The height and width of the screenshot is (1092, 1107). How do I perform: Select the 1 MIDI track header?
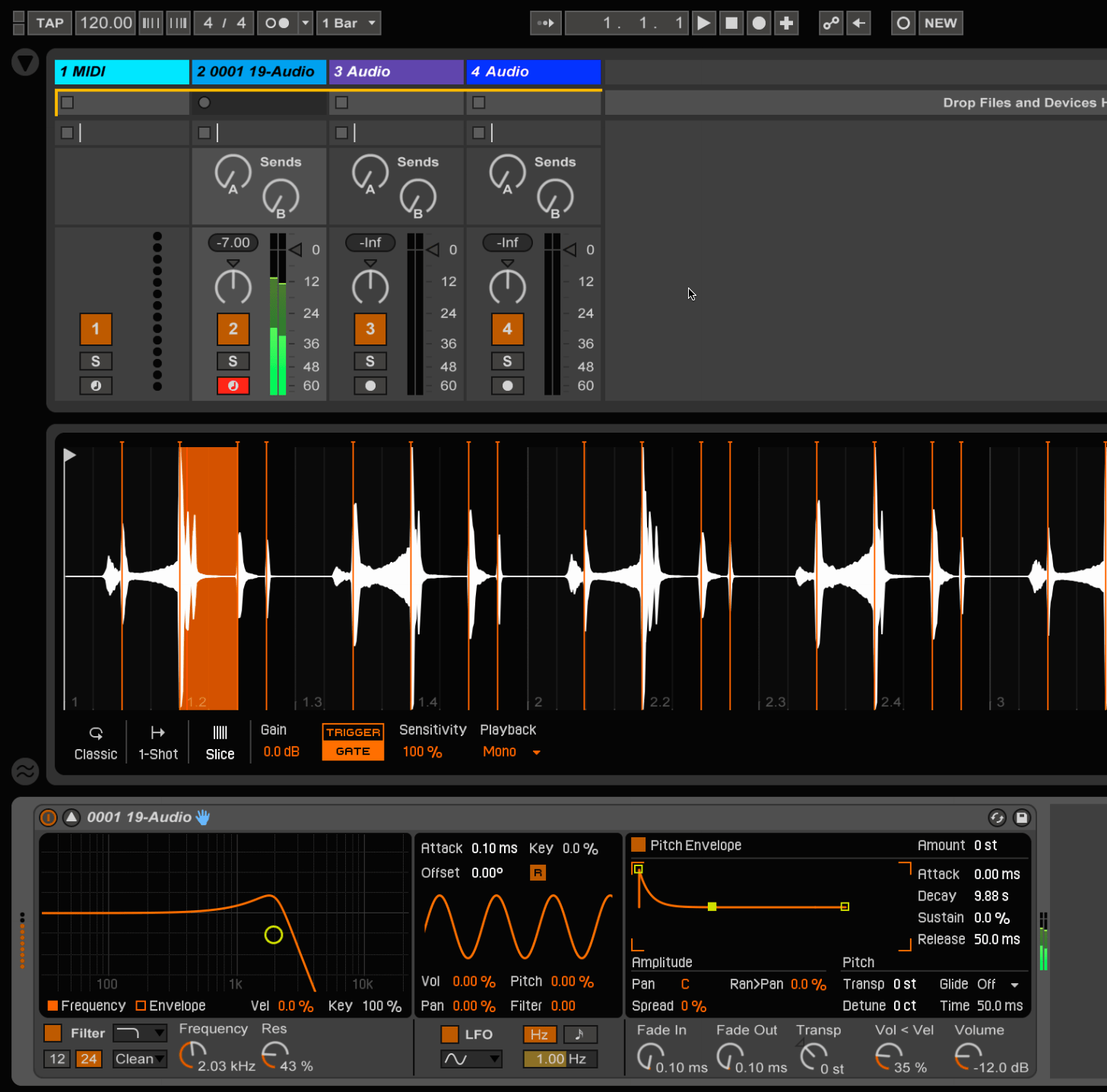122,71
